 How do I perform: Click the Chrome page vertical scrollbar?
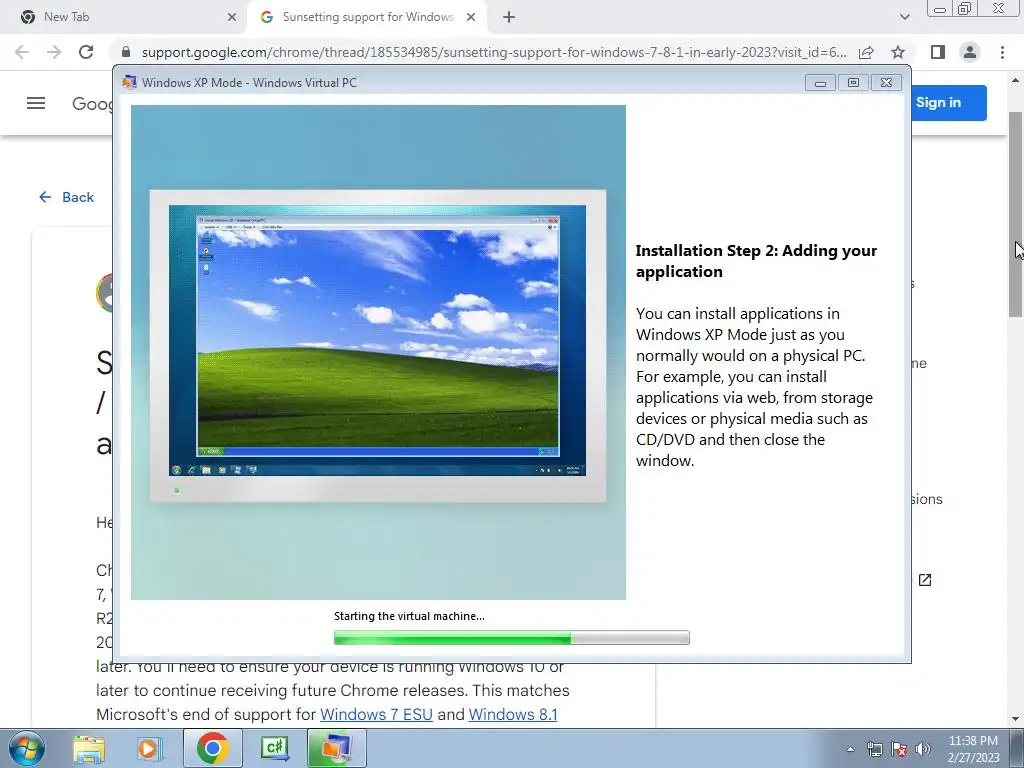1015,214
